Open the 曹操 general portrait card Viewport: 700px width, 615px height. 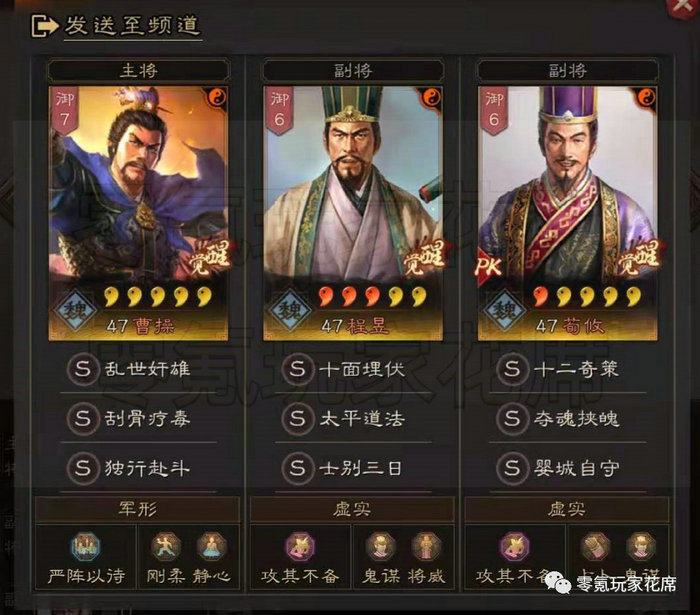click(x=138, y=213)
